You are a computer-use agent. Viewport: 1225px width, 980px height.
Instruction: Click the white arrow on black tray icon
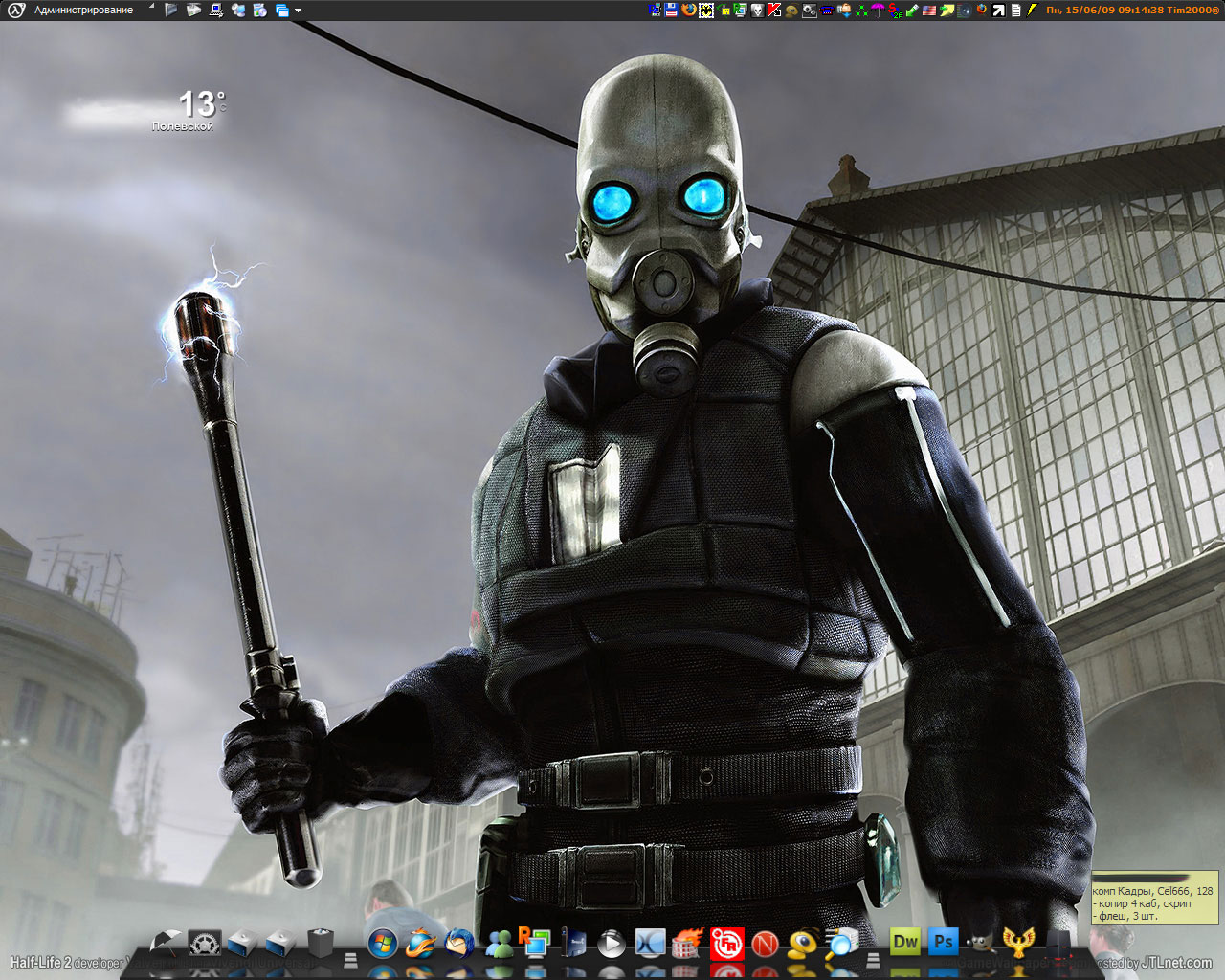click(999, 10)
